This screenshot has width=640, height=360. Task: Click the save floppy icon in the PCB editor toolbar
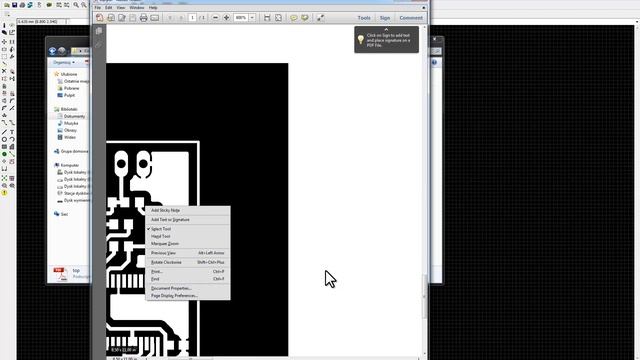pyautogui.click(x=14, y=5)
